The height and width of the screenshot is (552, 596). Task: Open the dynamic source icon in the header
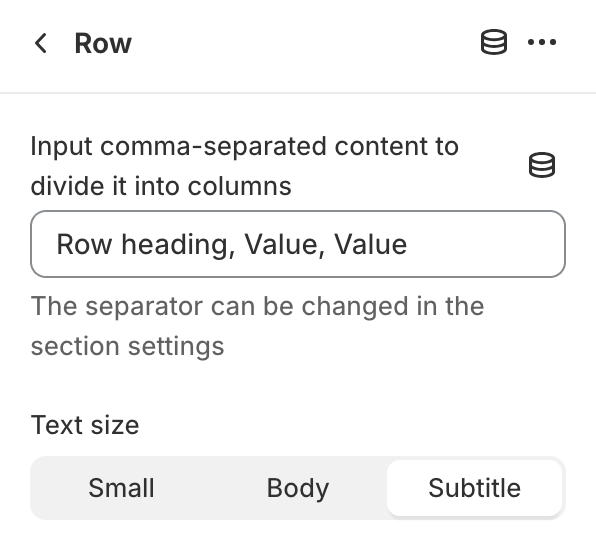pyautogui.click(x=494, y=42)
